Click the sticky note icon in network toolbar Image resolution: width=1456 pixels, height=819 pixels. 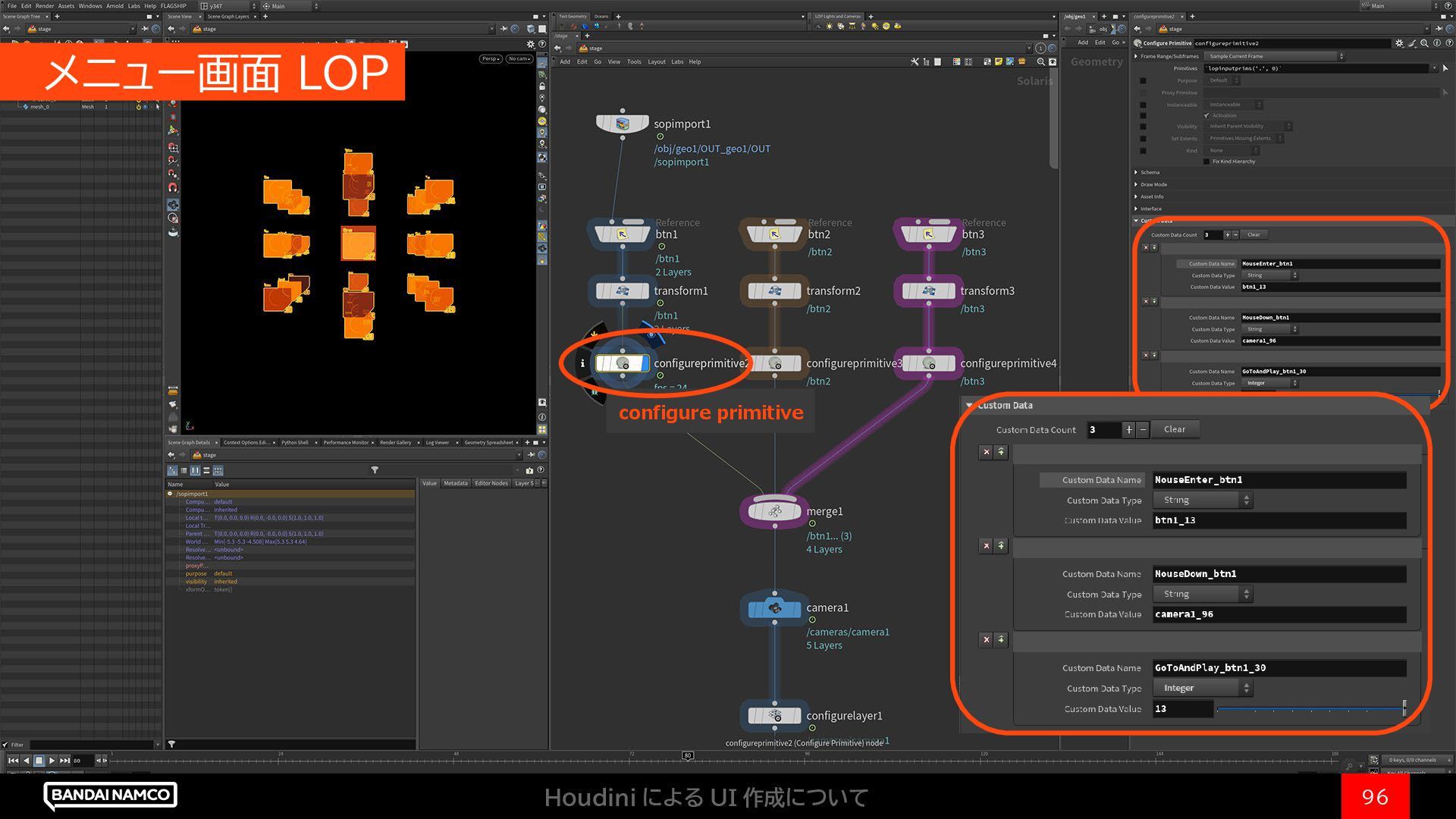(999, 62)
